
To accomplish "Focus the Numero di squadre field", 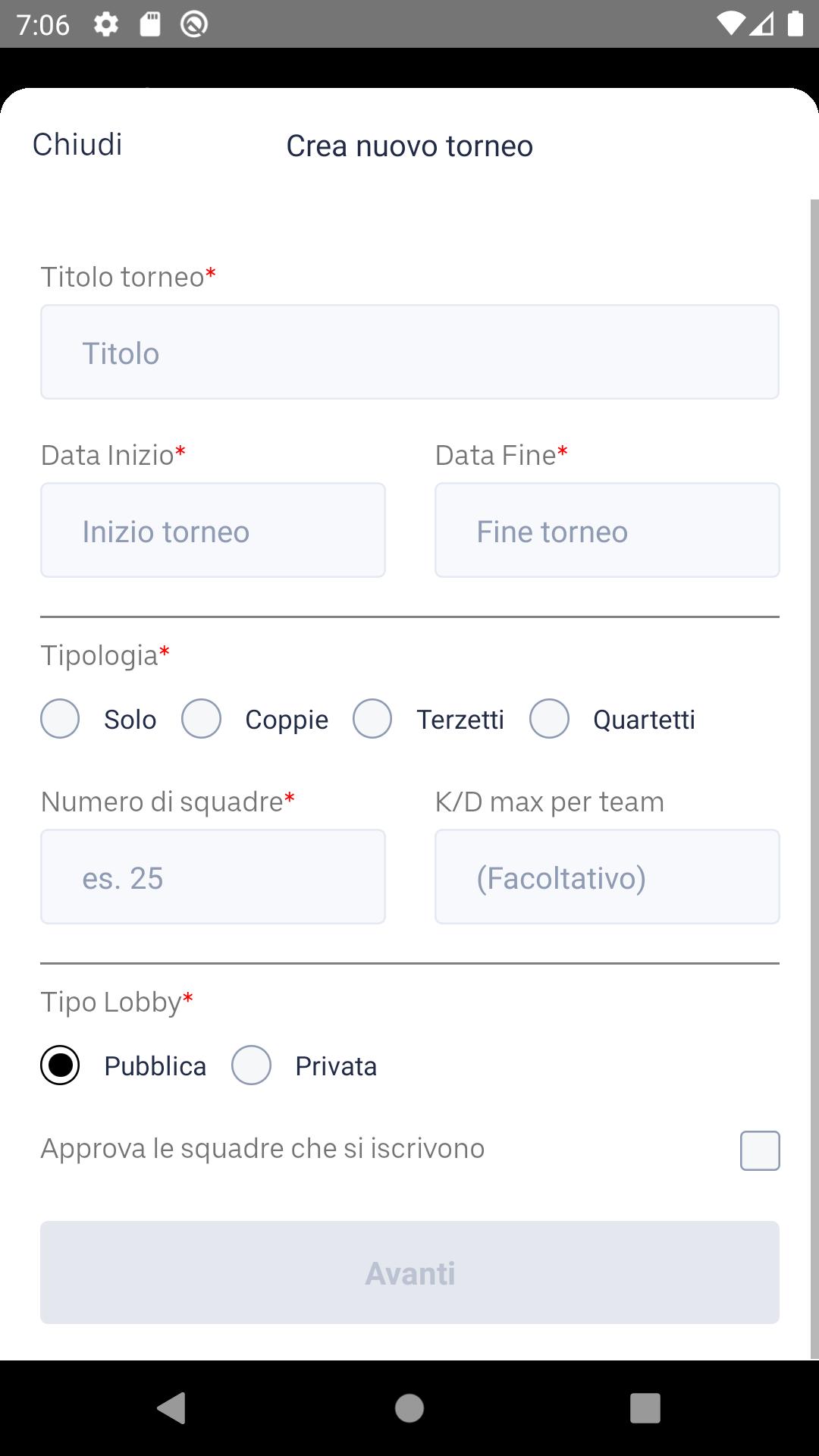I will pos(213,877).
